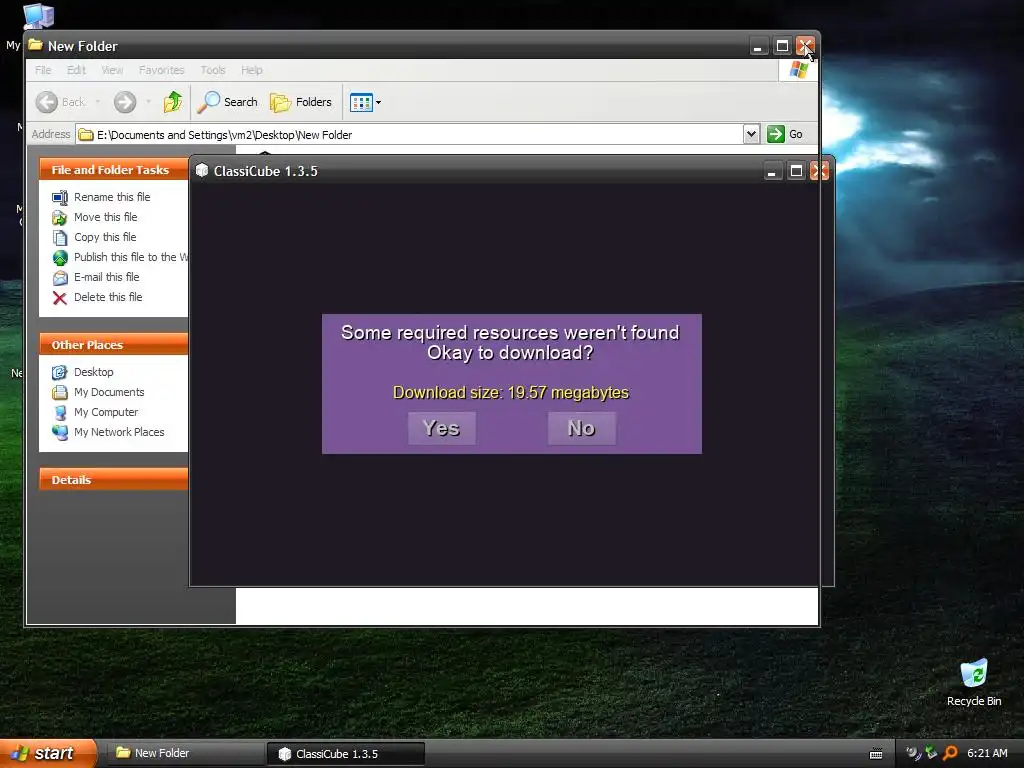Open the Tools menu
Image resolution: width=1024 pixels, height=768 pixels.
213,70
